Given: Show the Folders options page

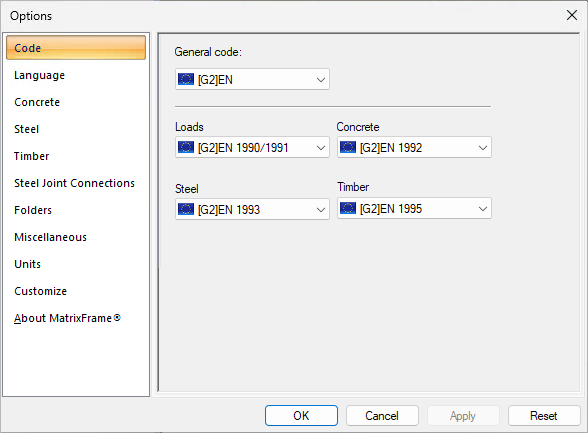Looking at the screenshot, I should [x=33, y=210].
